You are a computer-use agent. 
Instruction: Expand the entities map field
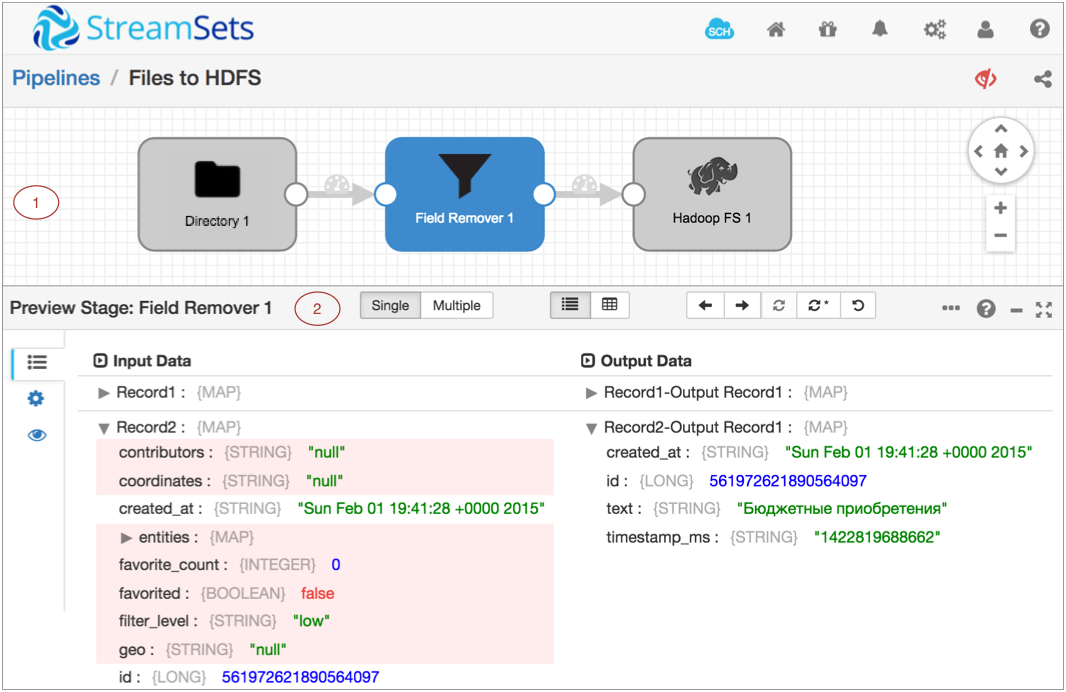coord(126,538)
